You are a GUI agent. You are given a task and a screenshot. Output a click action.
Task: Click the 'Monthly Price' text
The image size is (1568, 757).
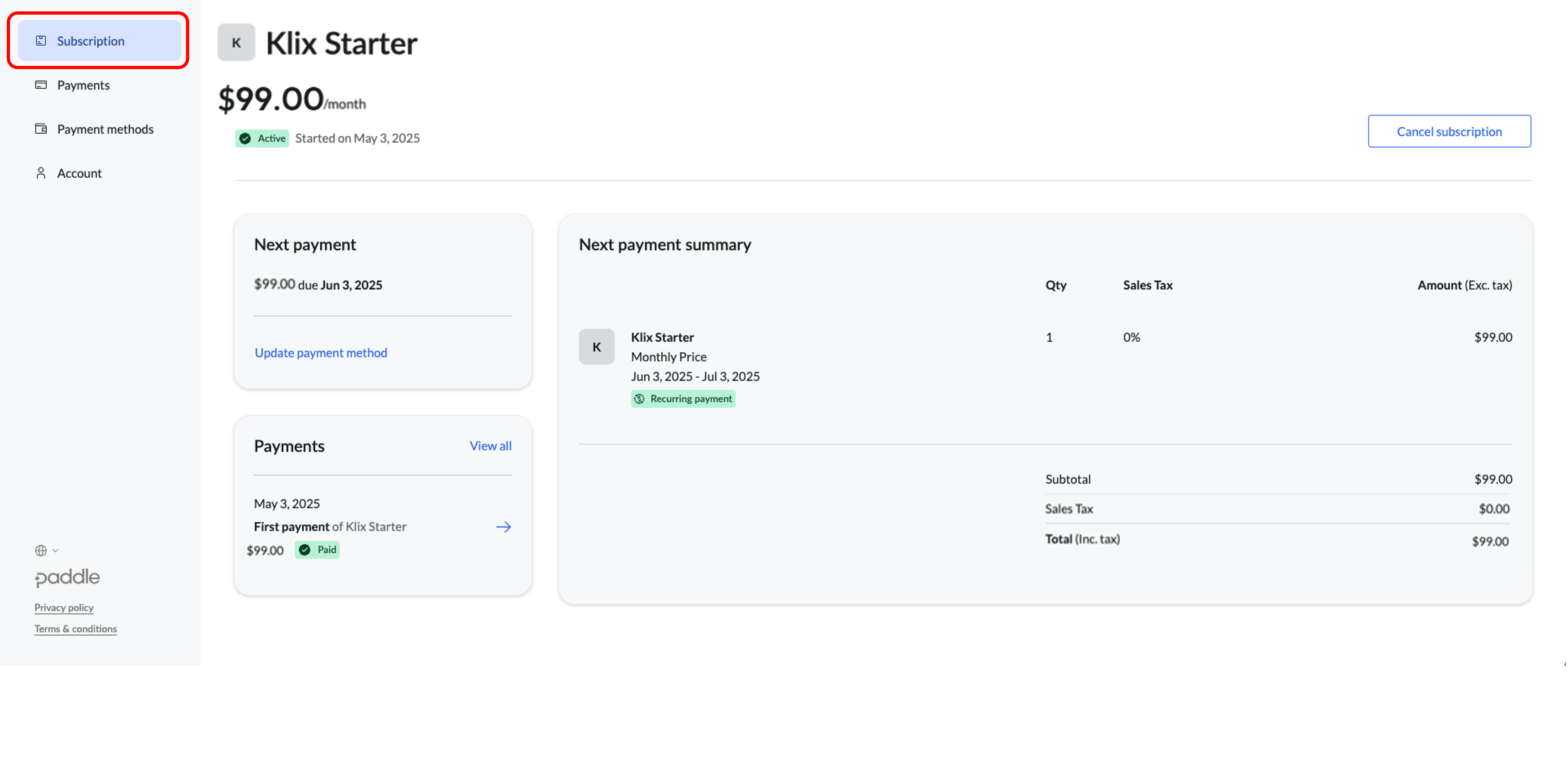click(669, 357)
